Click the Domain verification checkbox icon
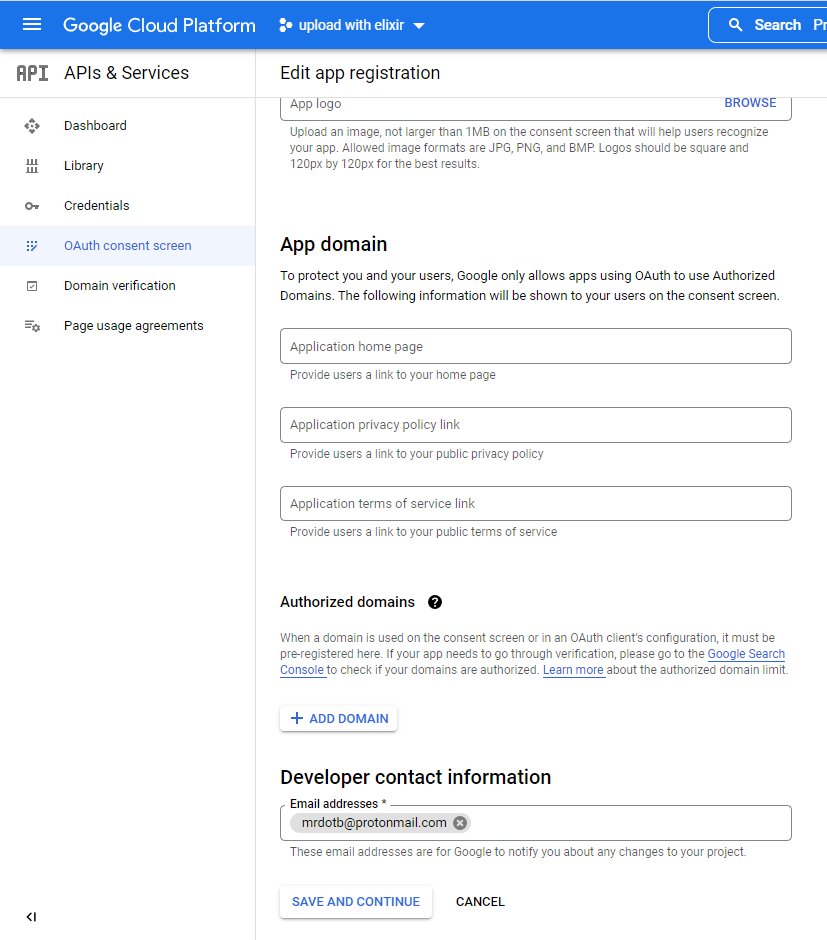827x940 pixels. [x=32, y=286]
